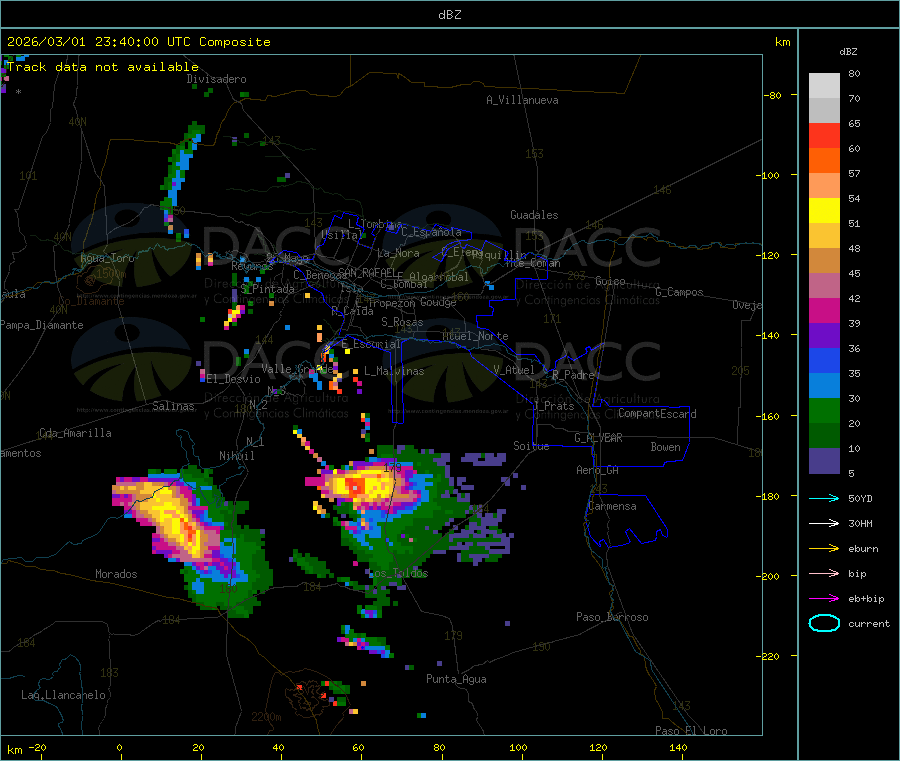Viewport: 900px width, 761px height.
Task: Click the S_Rosas location label
Action: click(402, 322)
